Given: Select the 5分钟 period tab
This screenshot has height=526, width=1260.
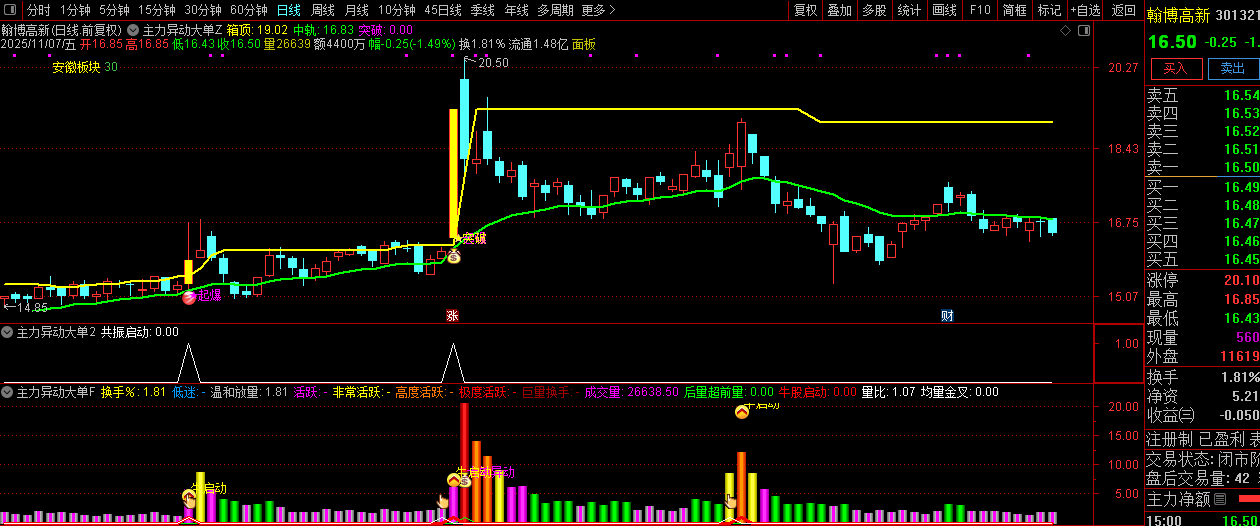Looking at the screenshot, I should (115, 10).
